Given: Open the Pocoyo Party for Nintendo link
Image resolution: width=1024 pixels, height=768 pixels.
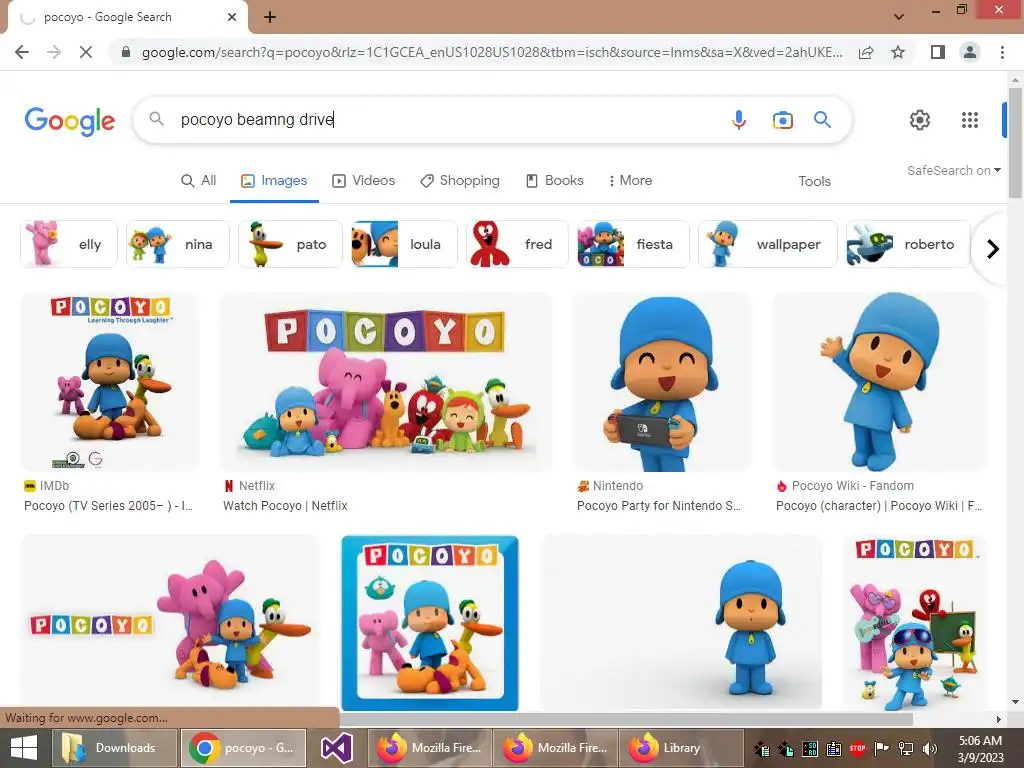Looking at the screenshot, I should [659, 505].
